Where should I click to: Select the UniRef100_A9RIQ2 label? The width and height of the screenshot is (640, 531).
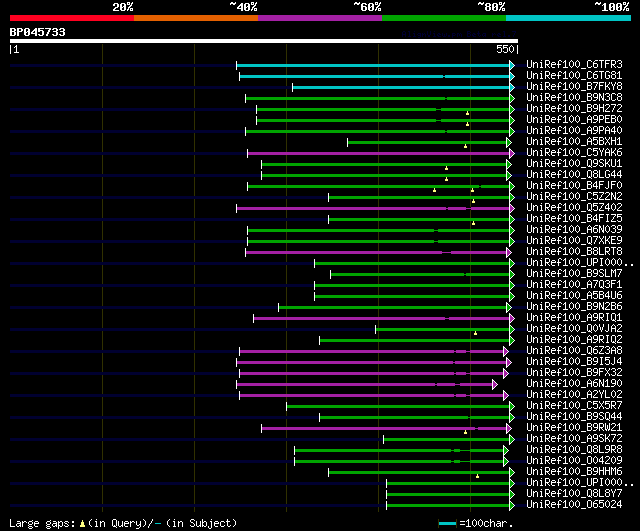coord(574,340)
